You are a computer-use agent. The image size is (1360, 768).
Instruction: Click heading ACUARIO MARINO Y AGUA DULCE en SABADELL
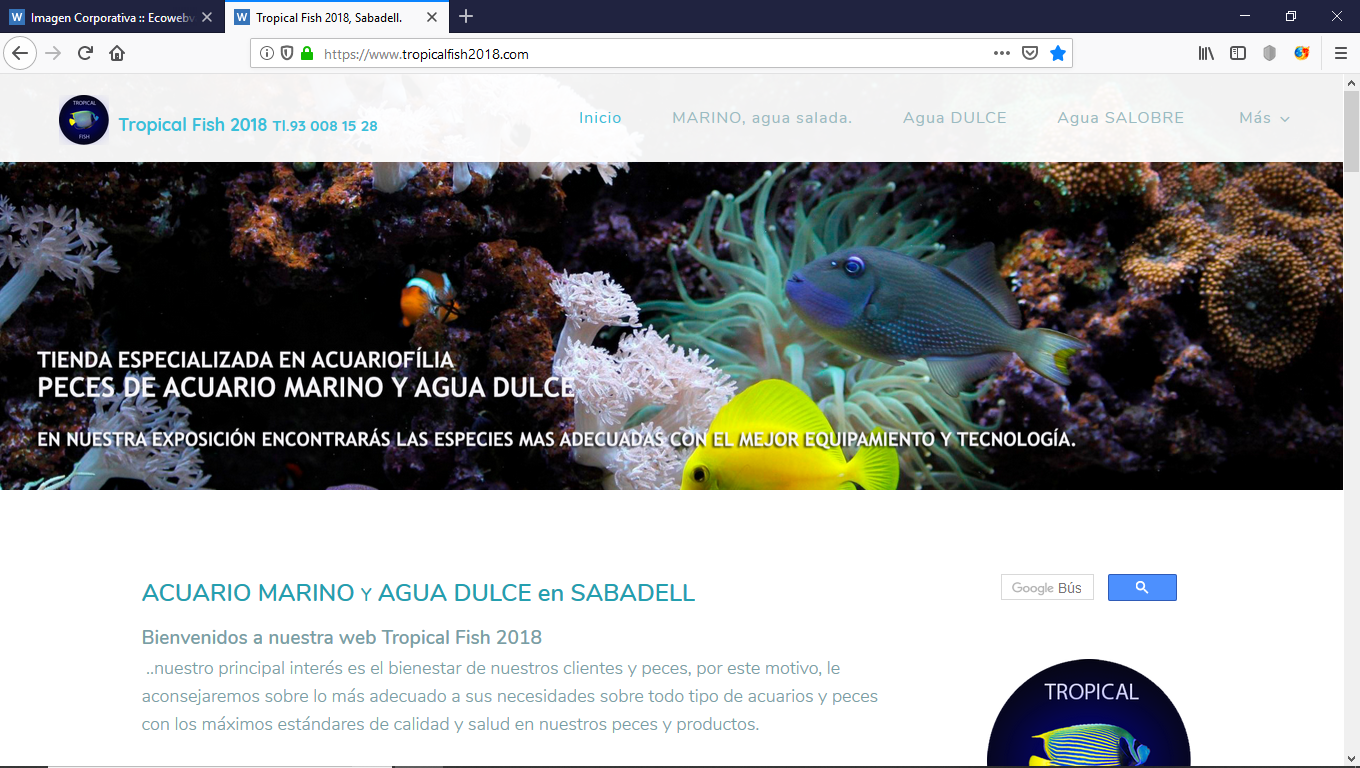tap(418, 593)
